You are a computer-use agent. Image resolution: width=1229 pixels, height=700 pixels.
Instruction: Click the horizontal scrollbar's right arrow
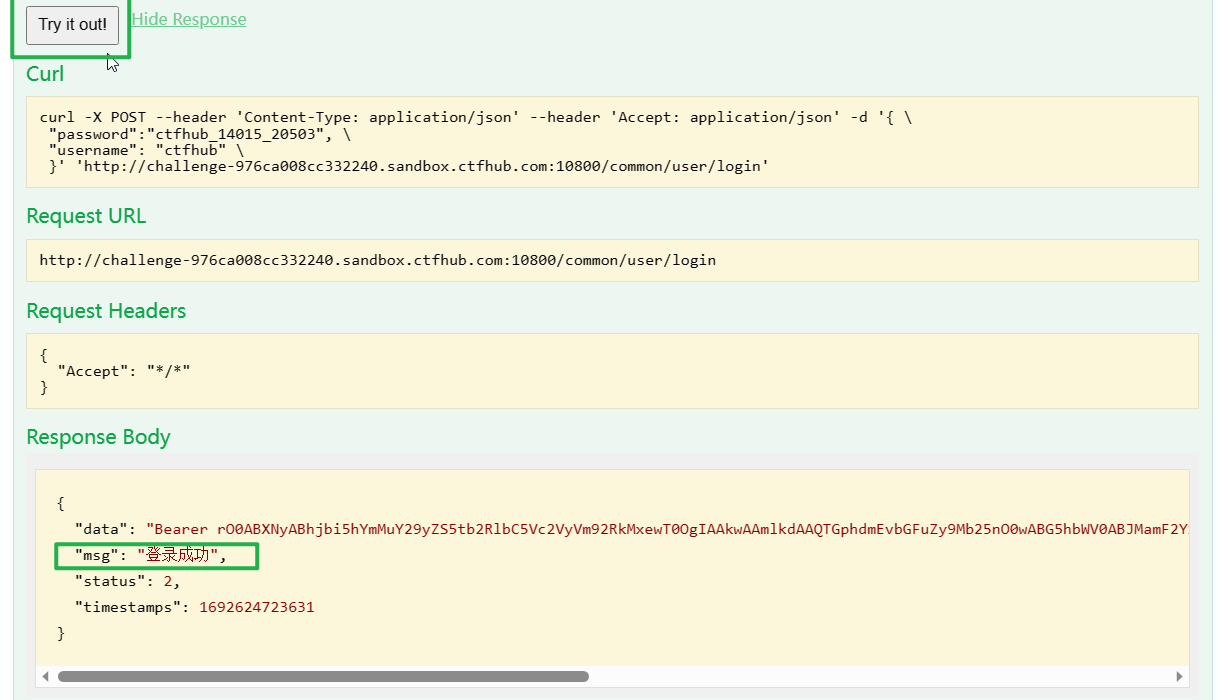(1180, 676)
